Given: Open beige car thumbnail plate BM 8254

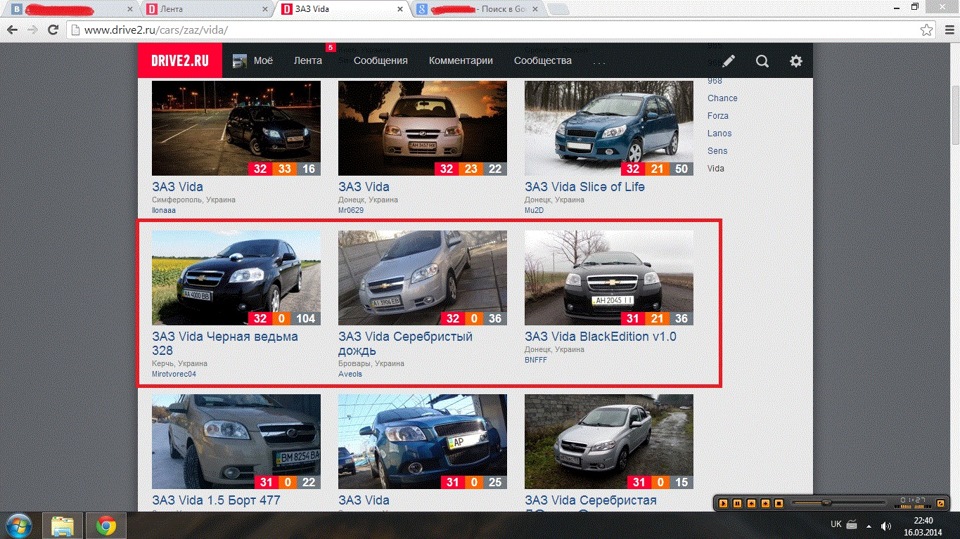Looking at the screenshot, I should click(236, 441).
